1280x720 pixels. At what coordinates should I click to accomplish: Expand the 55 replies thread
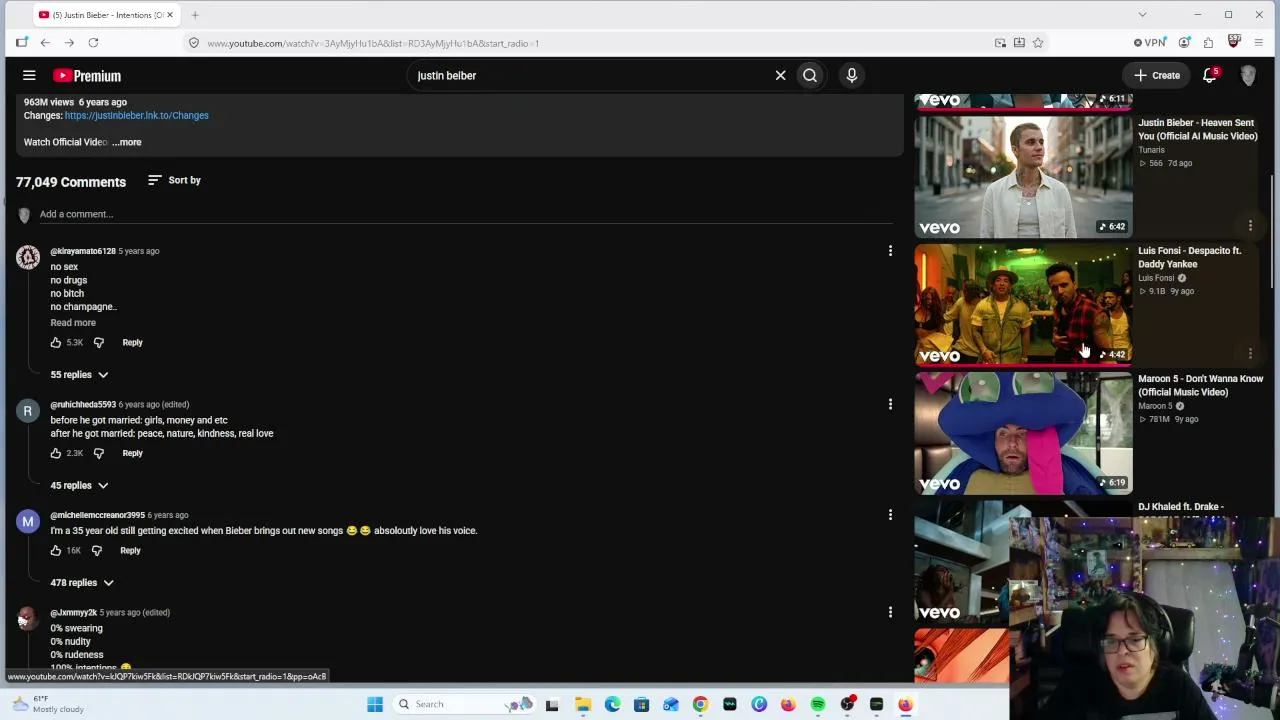click(79, 374)
